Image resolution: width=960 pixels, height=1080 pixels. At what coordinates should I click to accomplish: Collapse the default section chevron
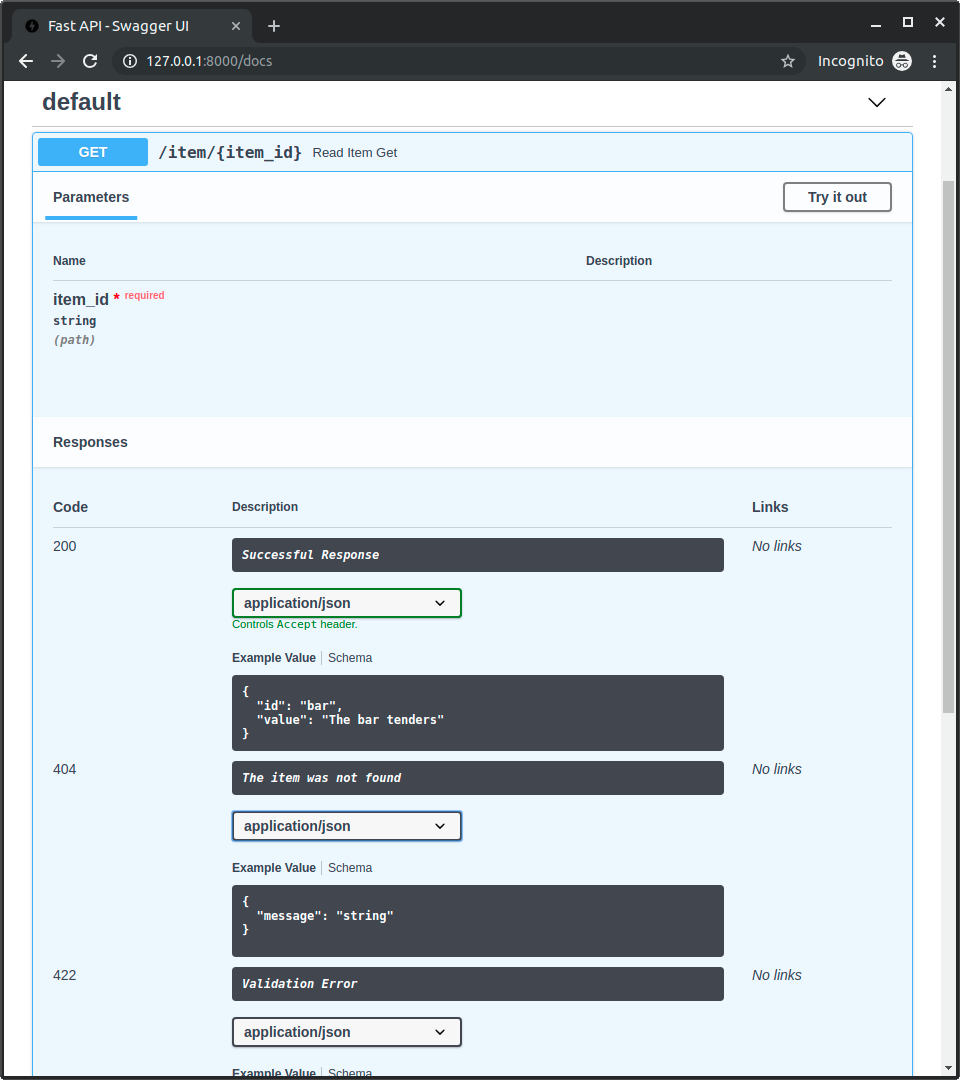coord(877,102)
